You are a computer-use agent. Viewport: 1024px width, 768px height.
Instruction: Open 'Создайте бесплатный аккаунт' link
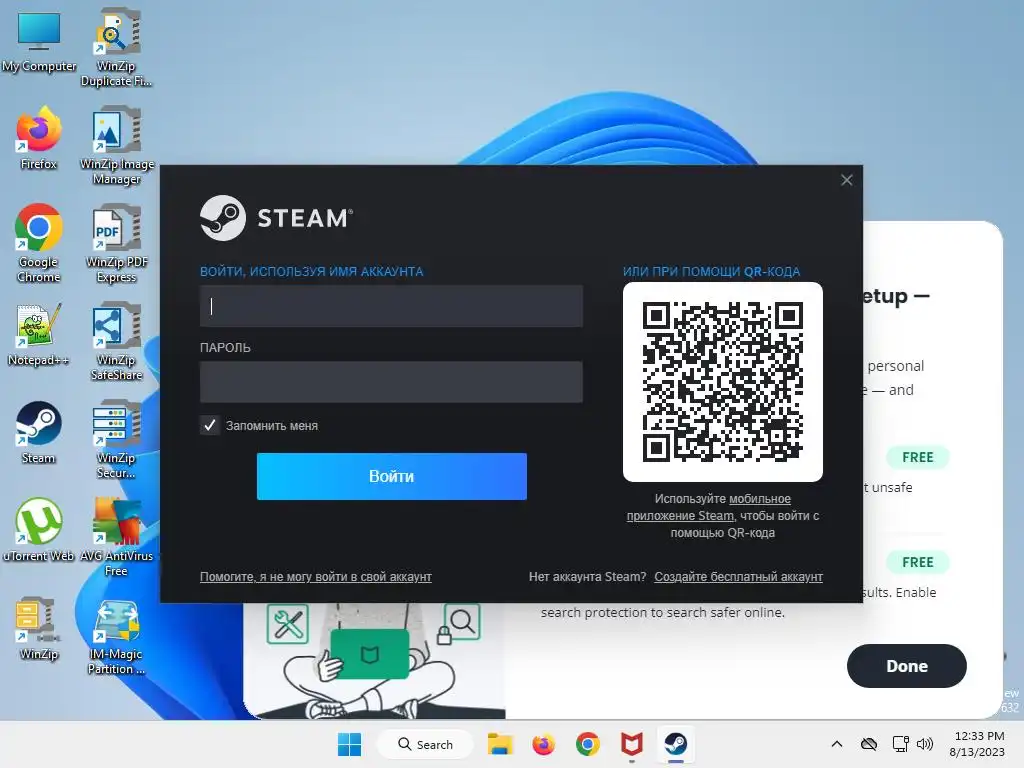(739, 577)
